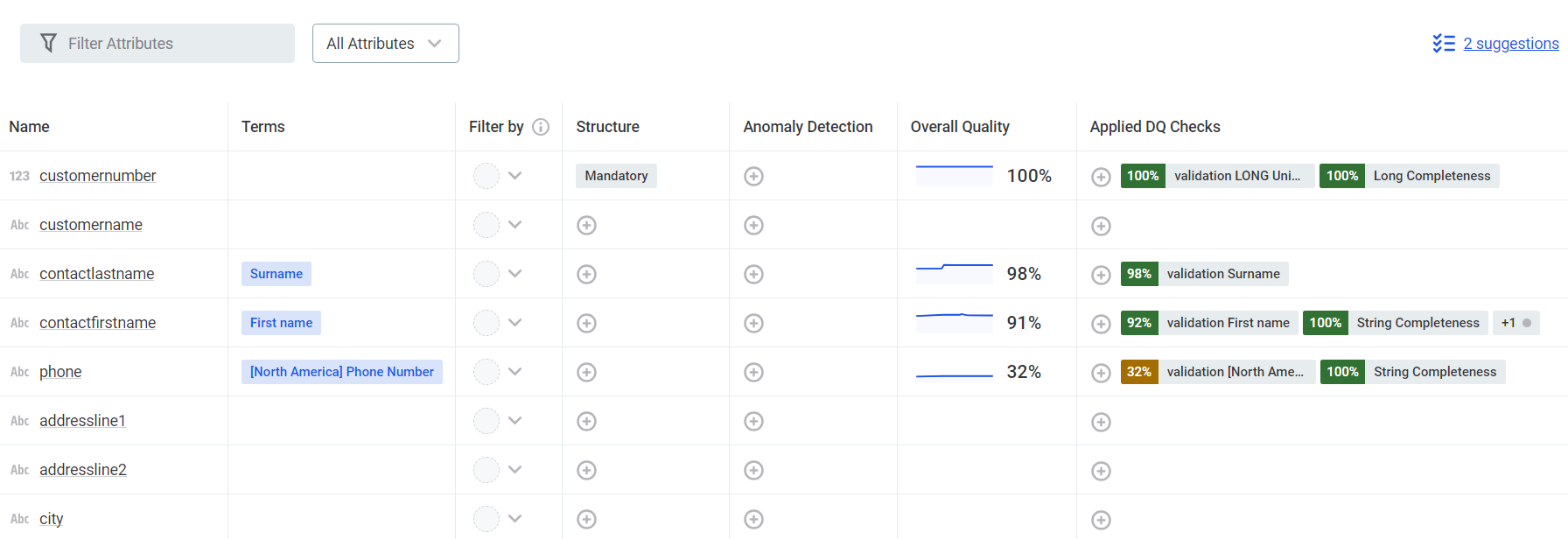Screen dimensions: 1568x539
Task: Add structure check for customername row
Action: point(586,225)
